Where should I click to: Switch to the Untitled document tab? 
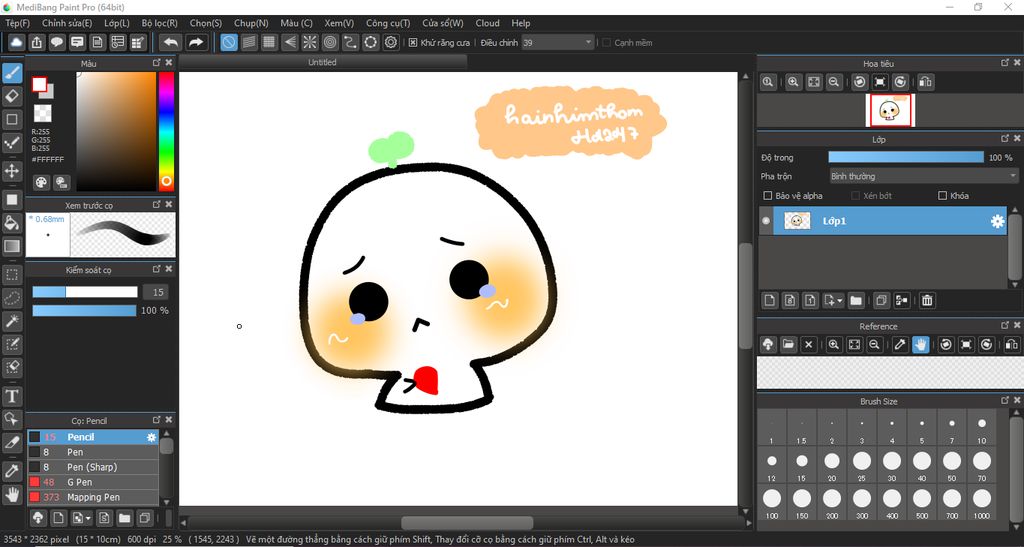pos(323,62)
